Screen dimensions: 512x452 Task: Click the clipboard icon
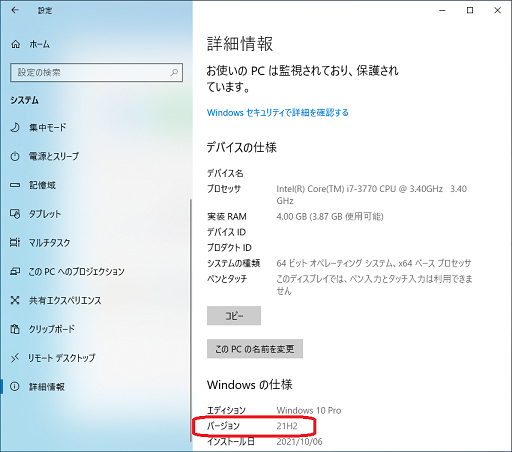[x=15, y=329]
